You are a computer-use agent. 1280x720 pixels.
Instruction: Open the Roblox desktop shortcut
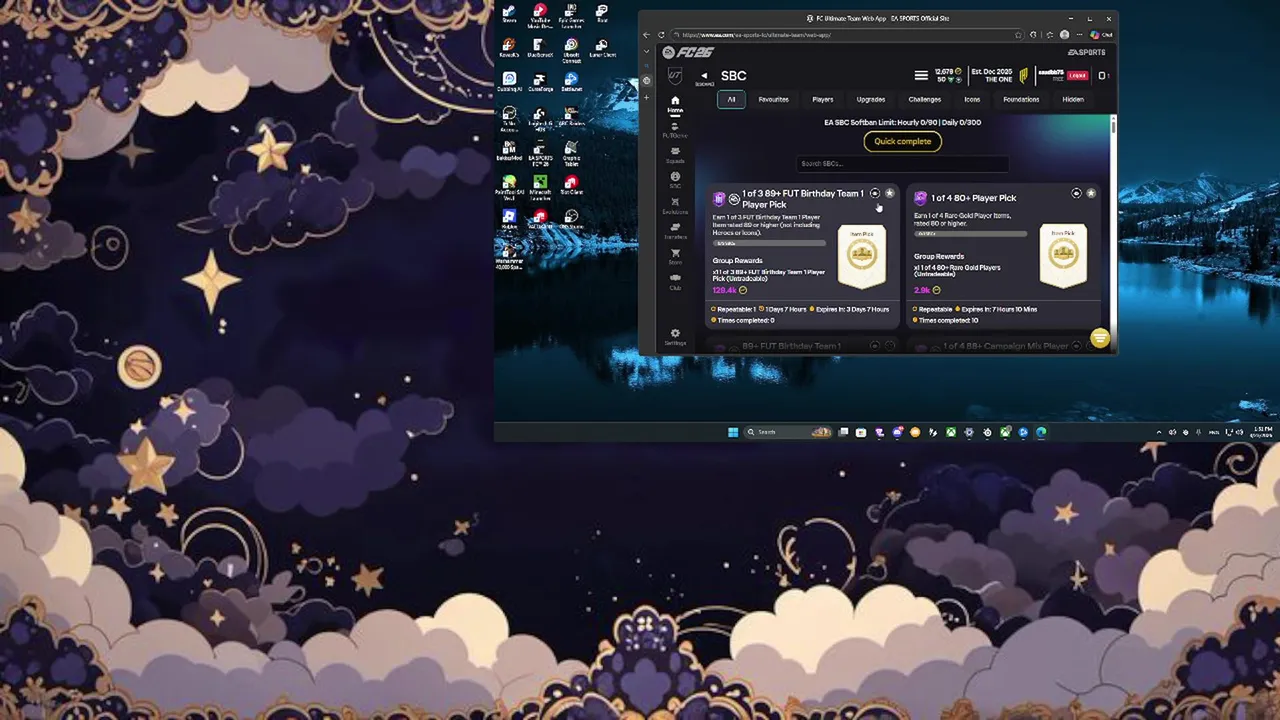[509, 220]
